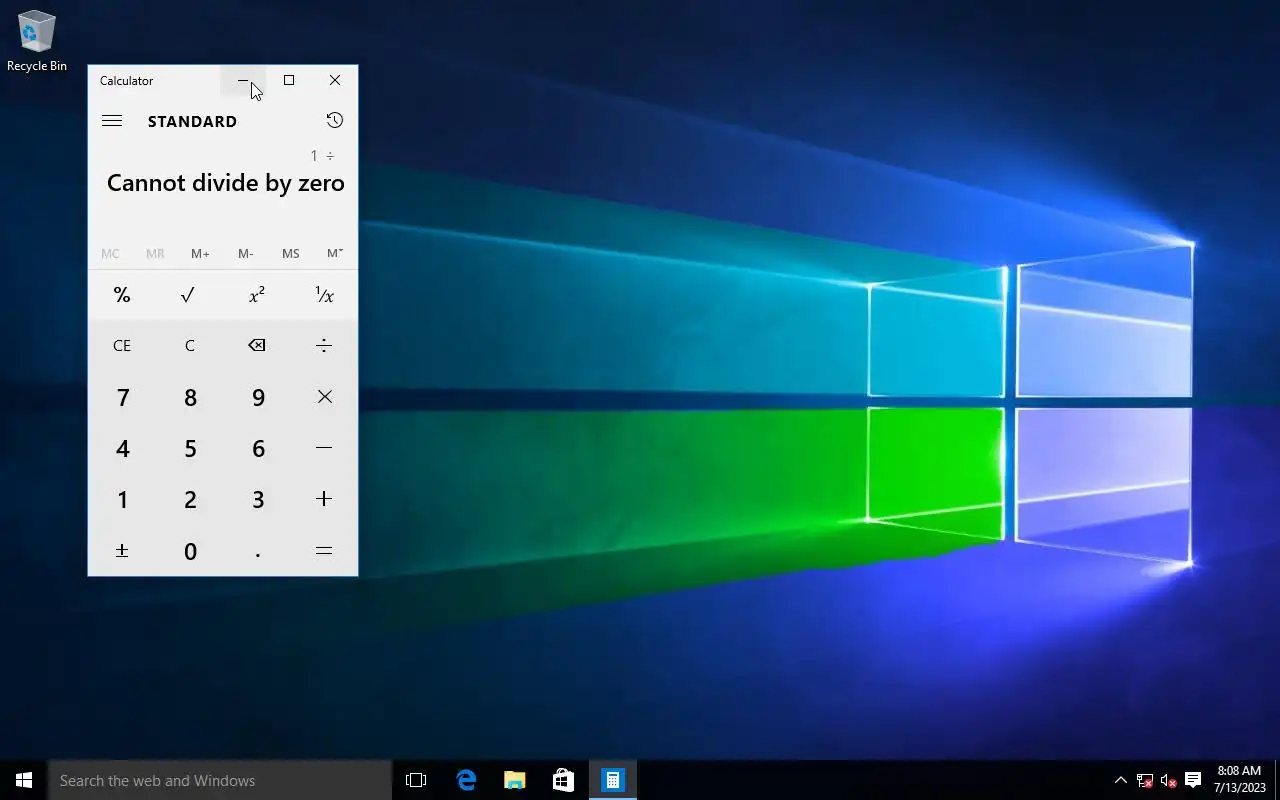
Task: Click the number 7 key
Action: (x=122, y=397)
